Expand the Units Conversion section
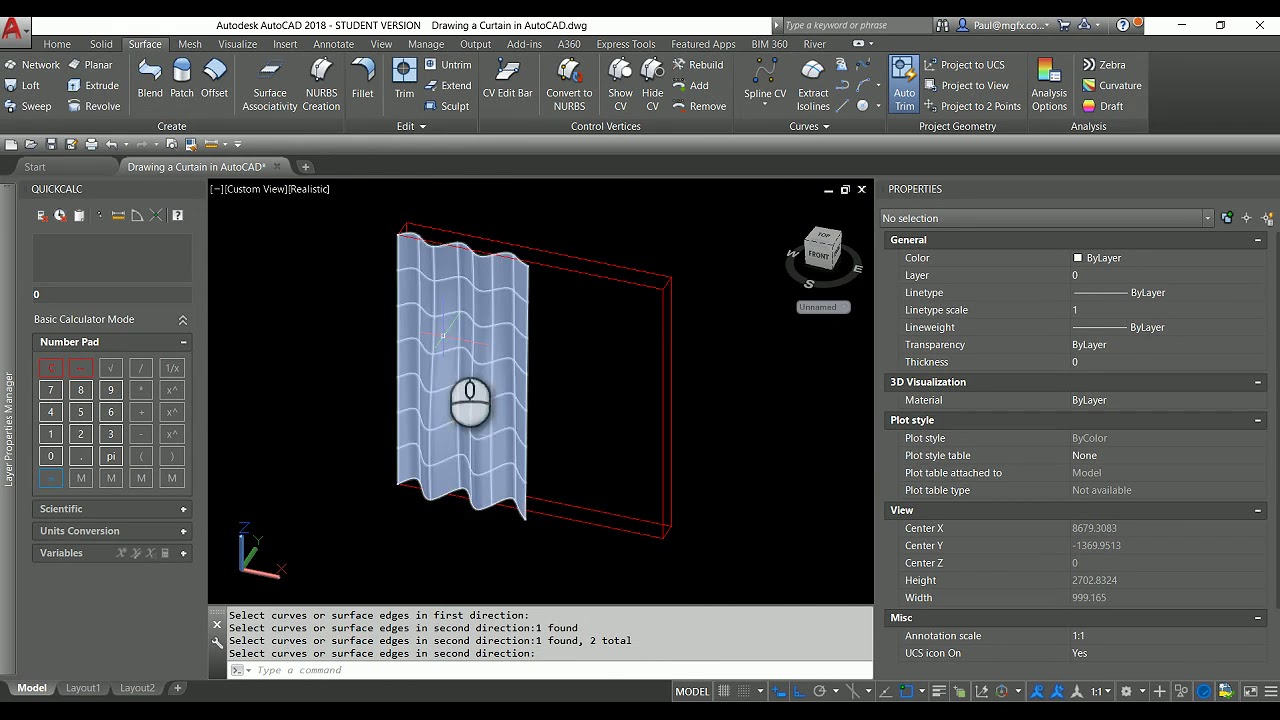 (183, 531)
